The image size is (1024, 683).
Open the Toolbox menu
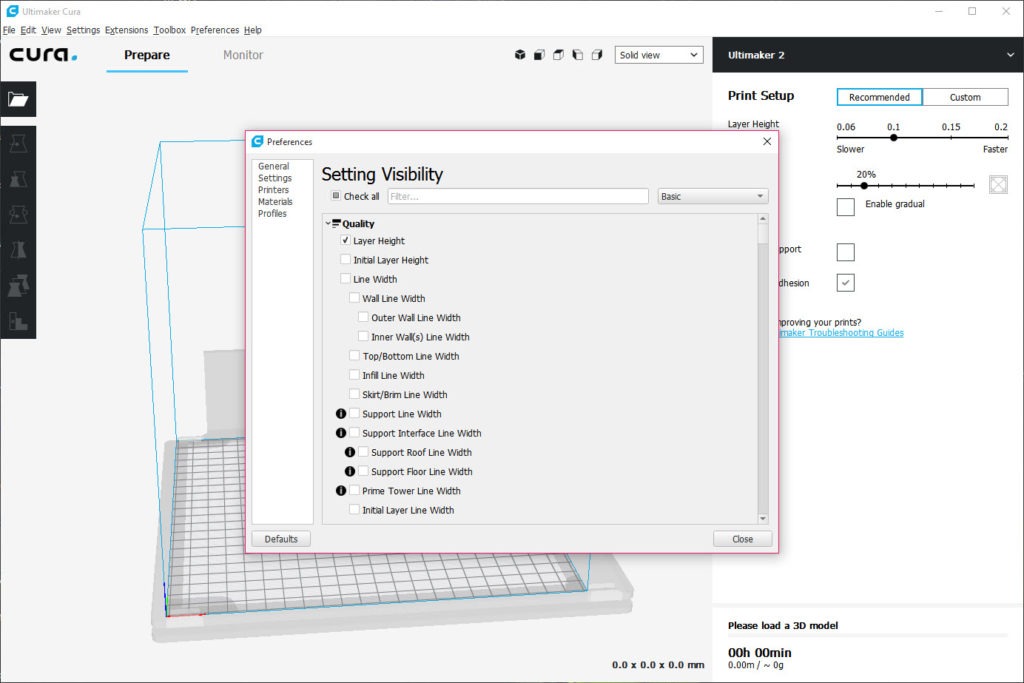tap(170, 30)
